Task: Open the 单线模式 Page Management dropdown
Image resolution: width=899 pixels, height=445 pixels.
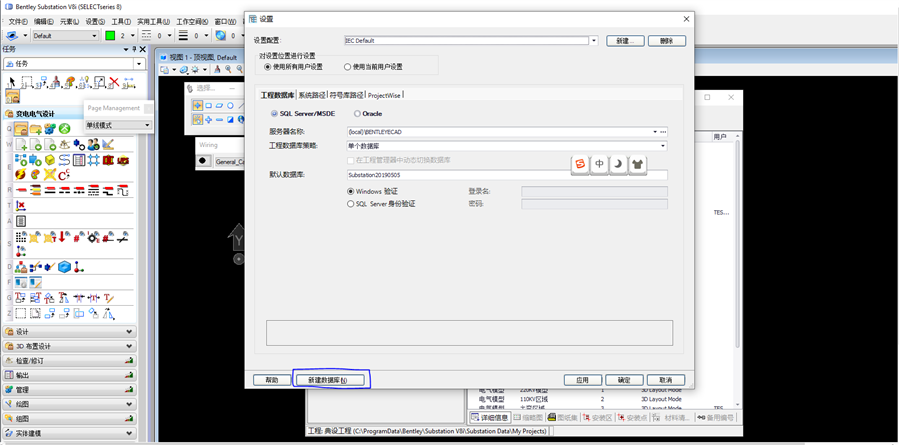Action: [147, 125]
